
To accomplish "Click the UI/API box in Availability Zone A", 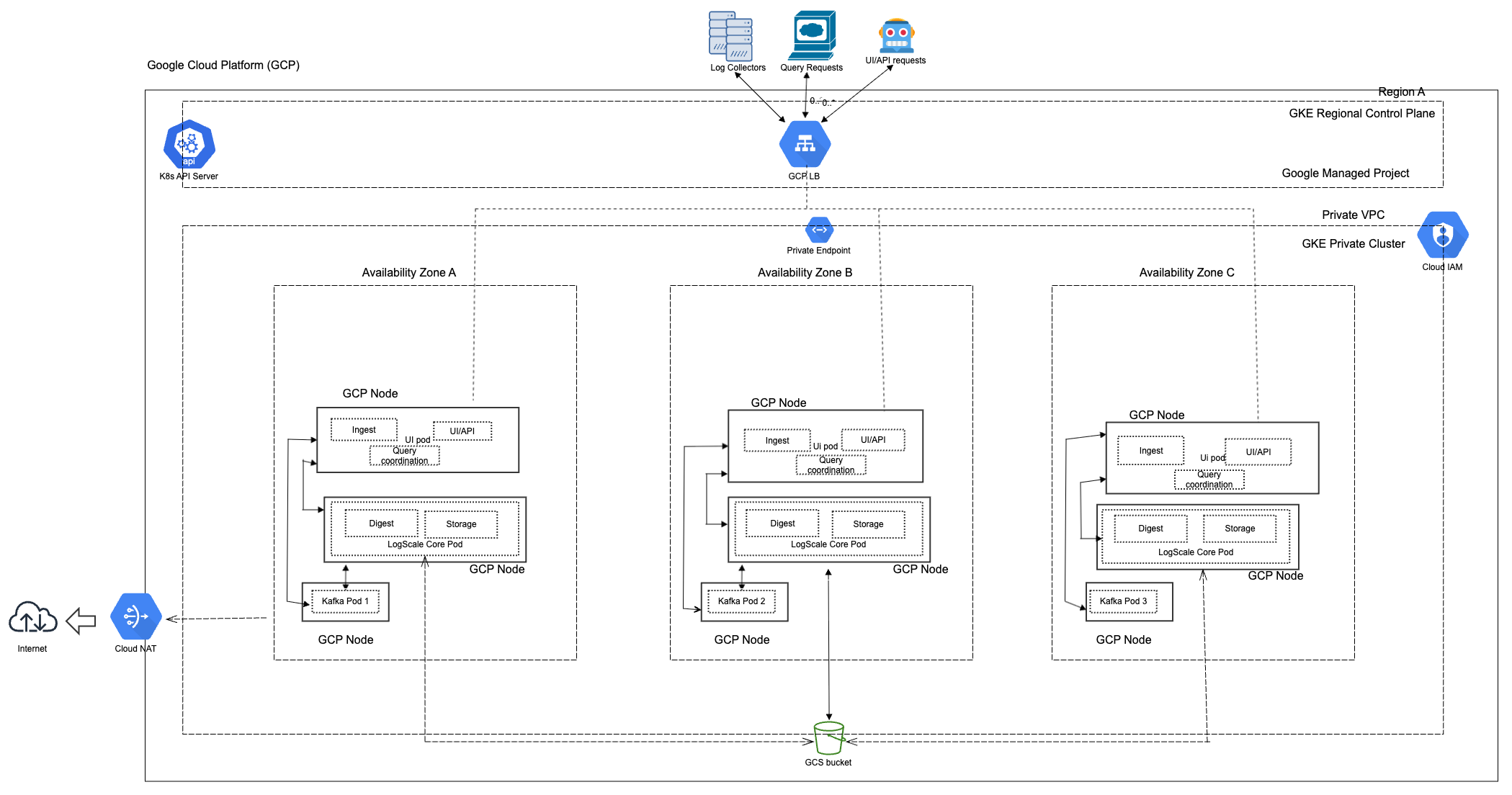I will 462,430.
